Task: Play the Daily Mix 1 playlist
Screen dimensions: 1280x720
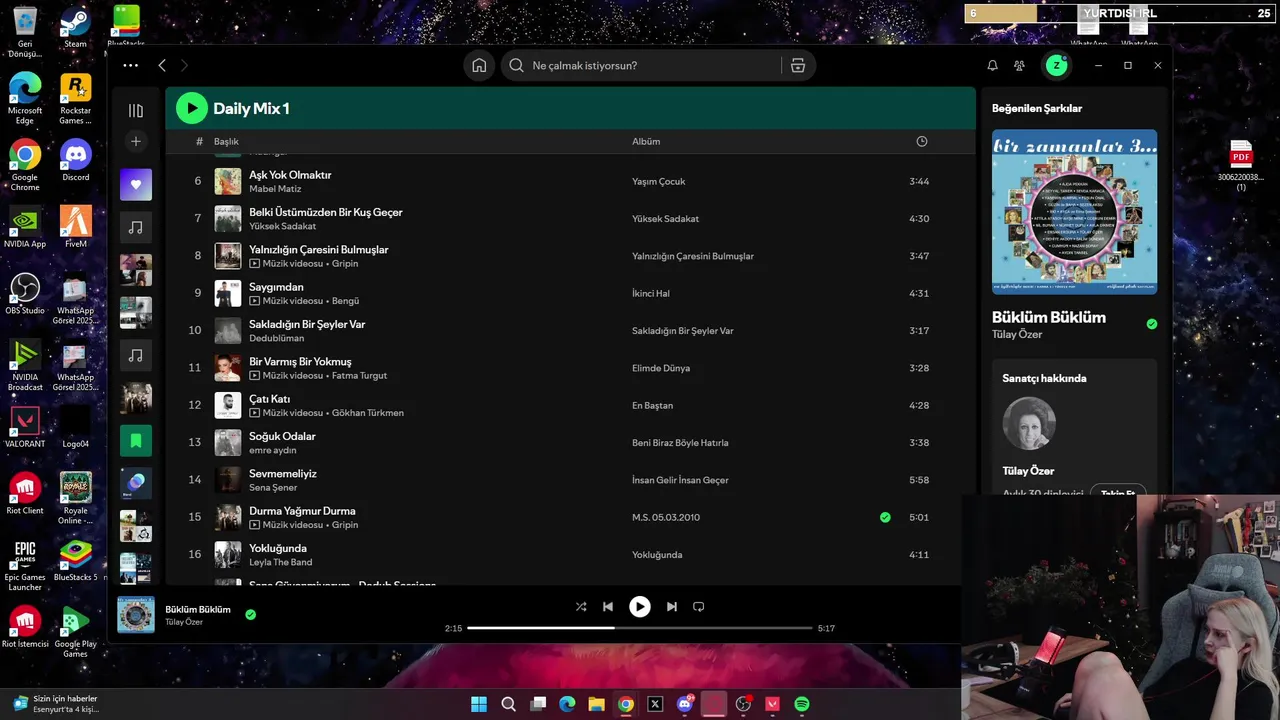Action: [192, 108]
